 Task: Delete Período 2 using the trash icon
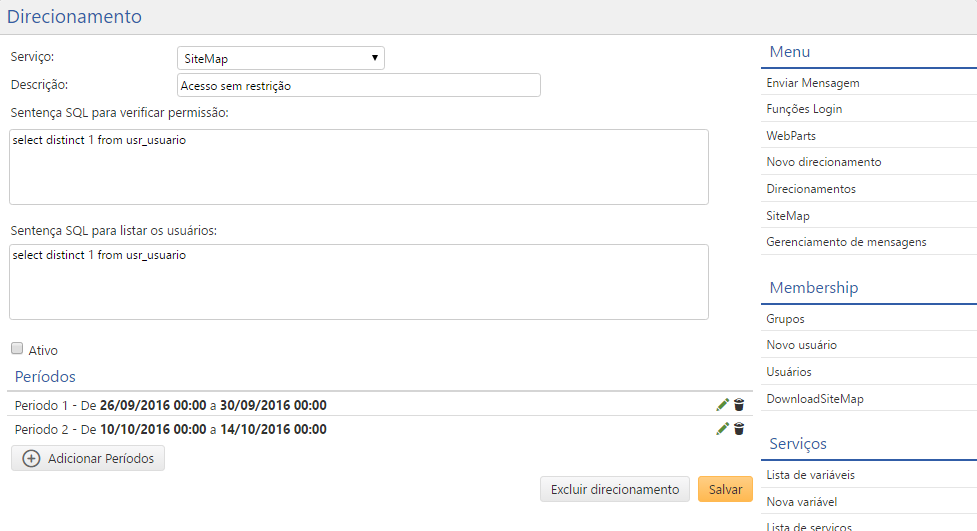tap(739, 429)
